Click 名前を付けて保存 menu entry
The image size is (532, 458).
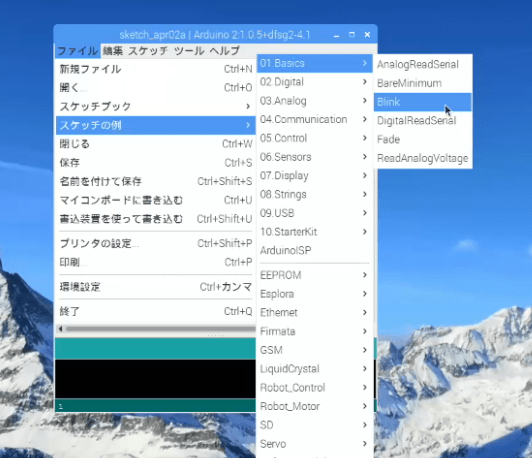[x=156, y=182]
